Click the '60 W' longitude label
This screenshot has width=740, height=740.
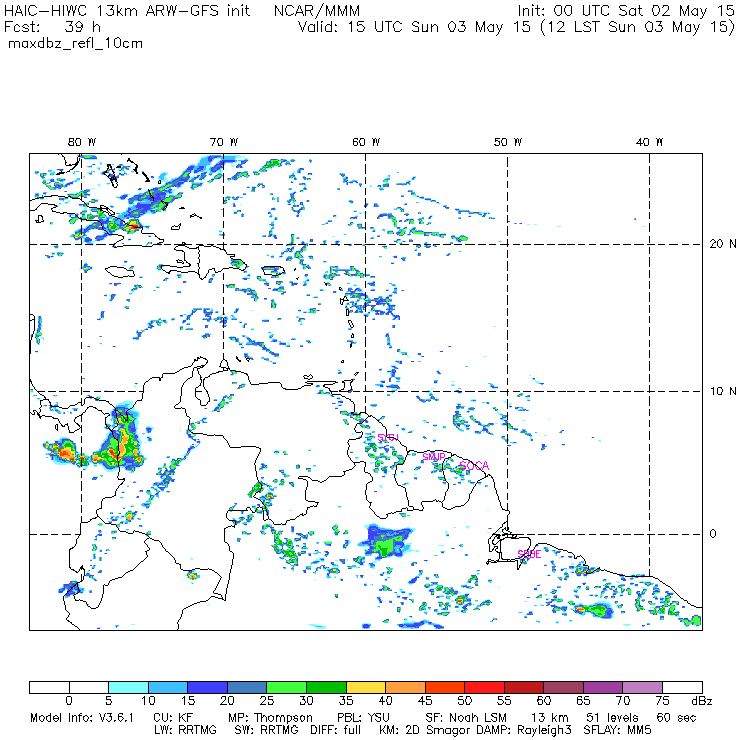click(366, 142)
